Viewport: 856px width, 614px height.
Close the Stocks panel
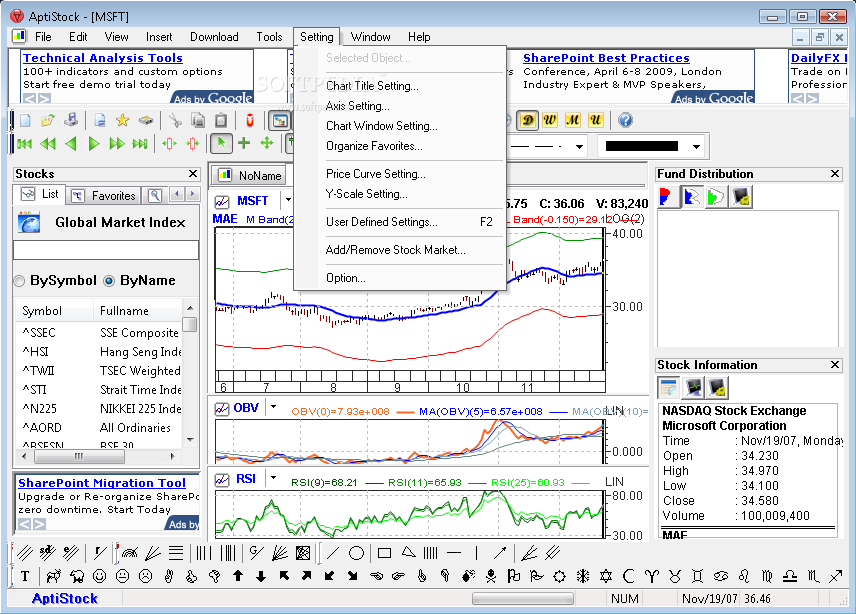click(x=193, y=174)
